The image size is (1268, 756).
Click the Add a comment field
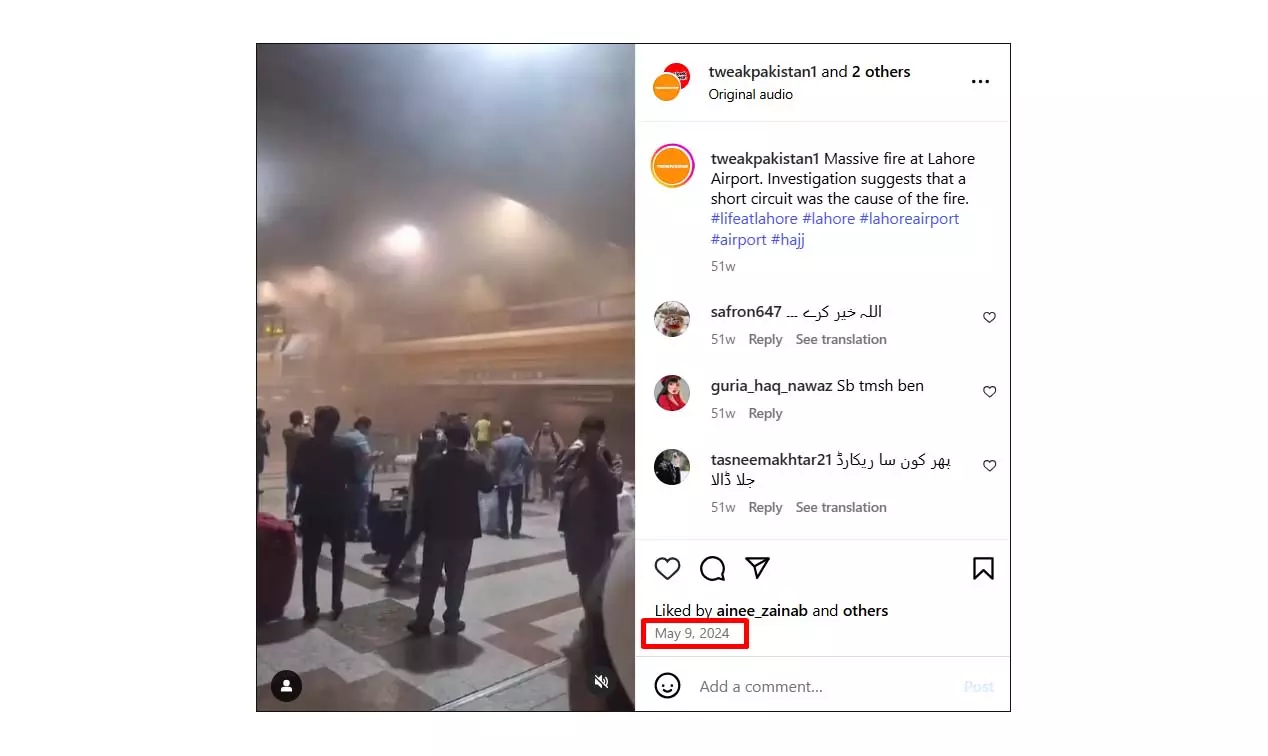825,686
